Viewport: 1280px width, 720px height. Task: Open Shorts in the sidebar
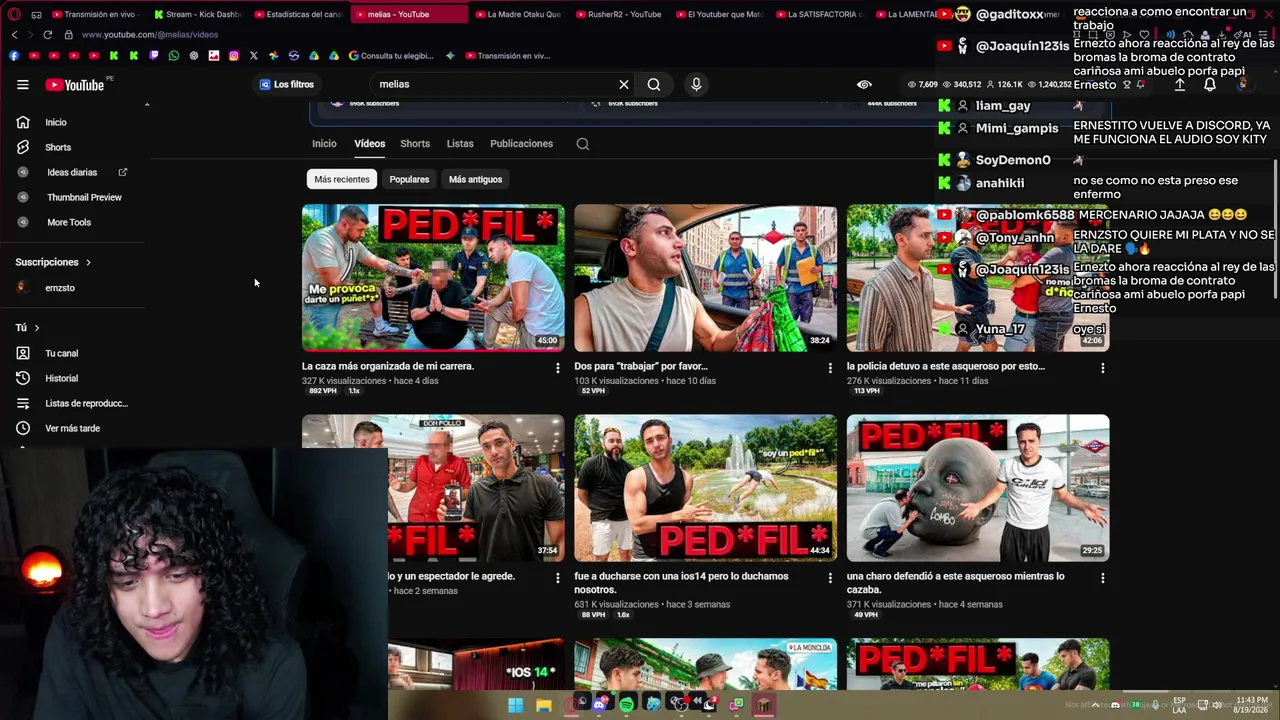(x=58, y=147)
